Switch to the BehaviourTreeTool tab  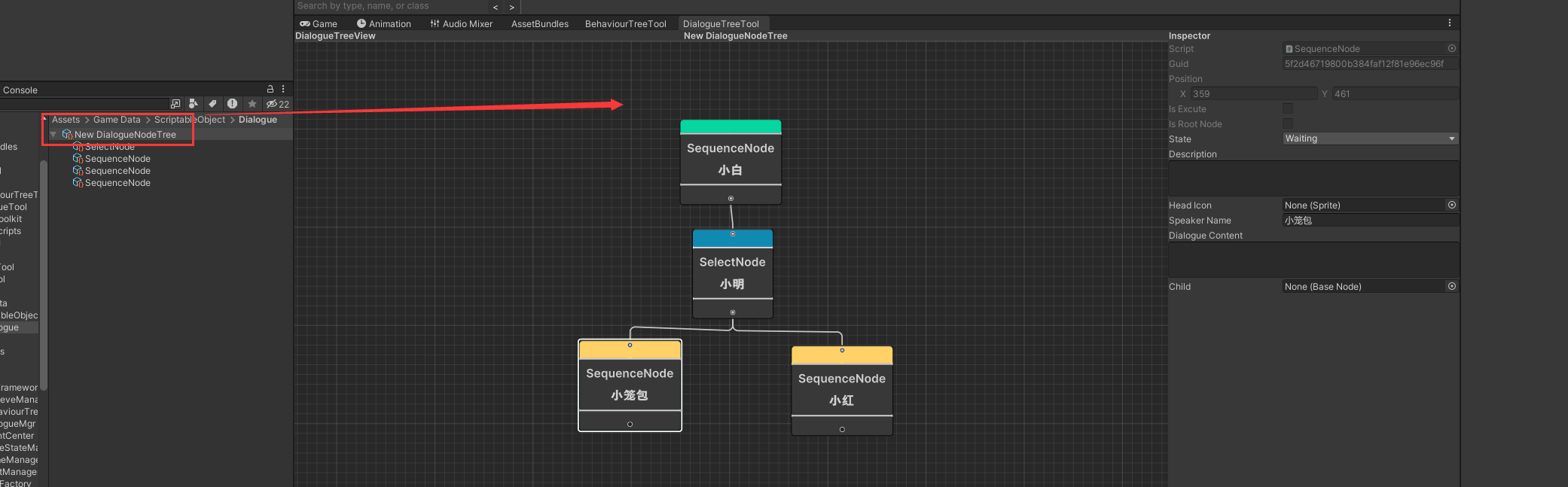pos(626,24)
